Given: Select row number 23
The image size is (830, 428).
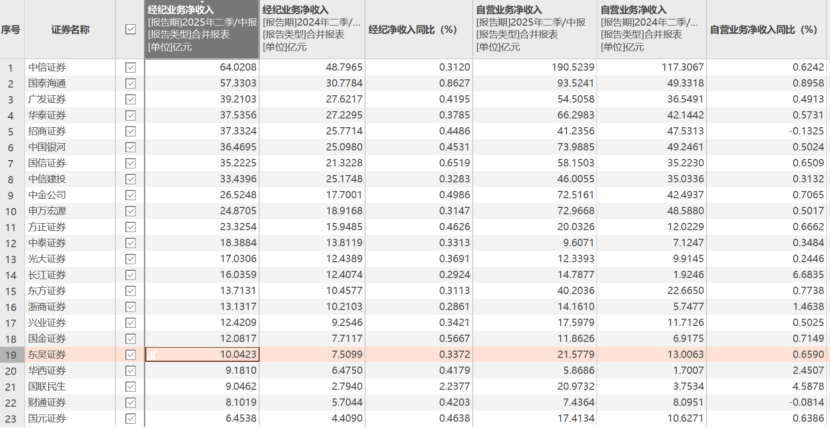Looking at the screenshot, I should (11, 418).
